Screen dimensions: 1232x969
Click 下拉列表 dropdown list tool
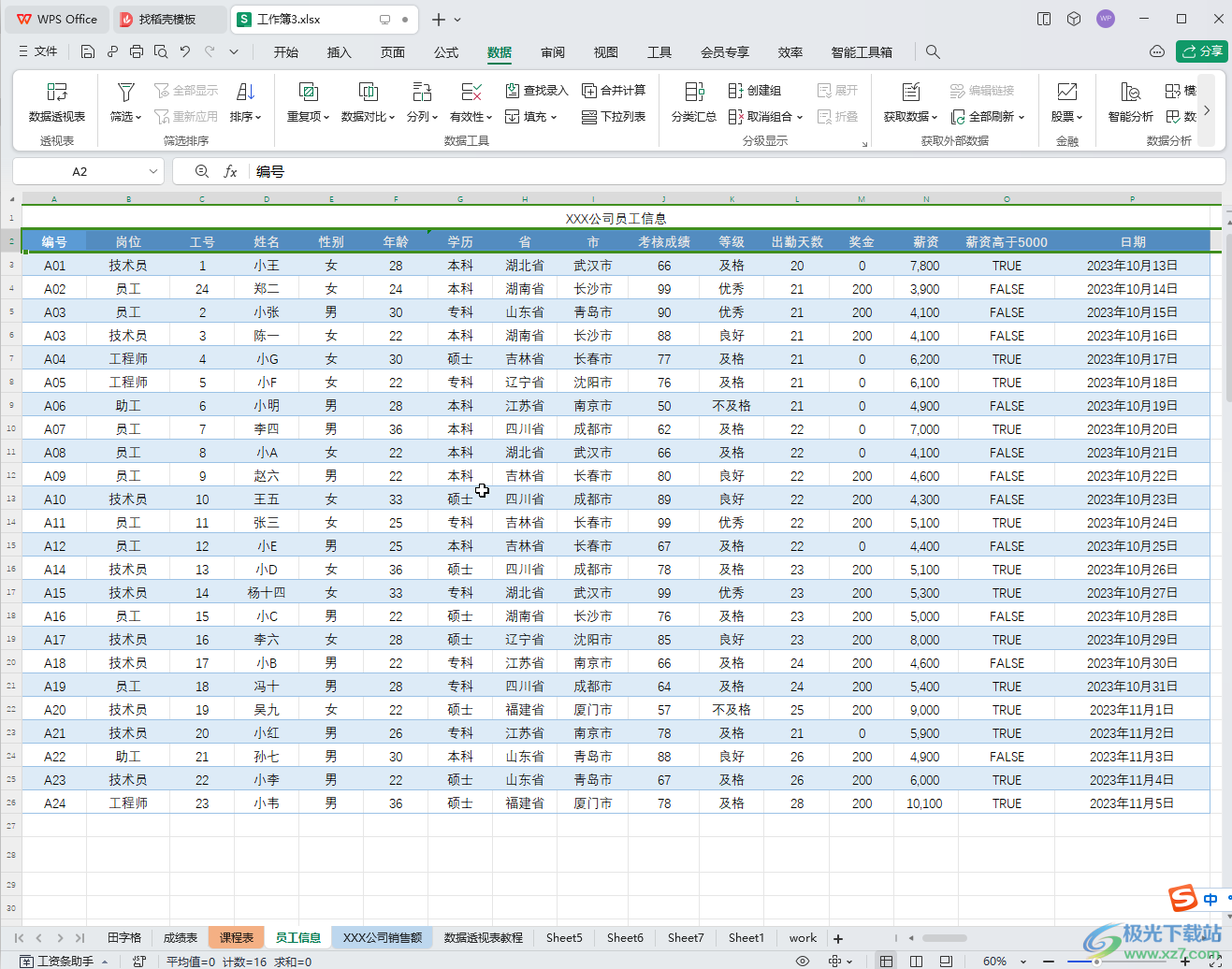(614, 117)
